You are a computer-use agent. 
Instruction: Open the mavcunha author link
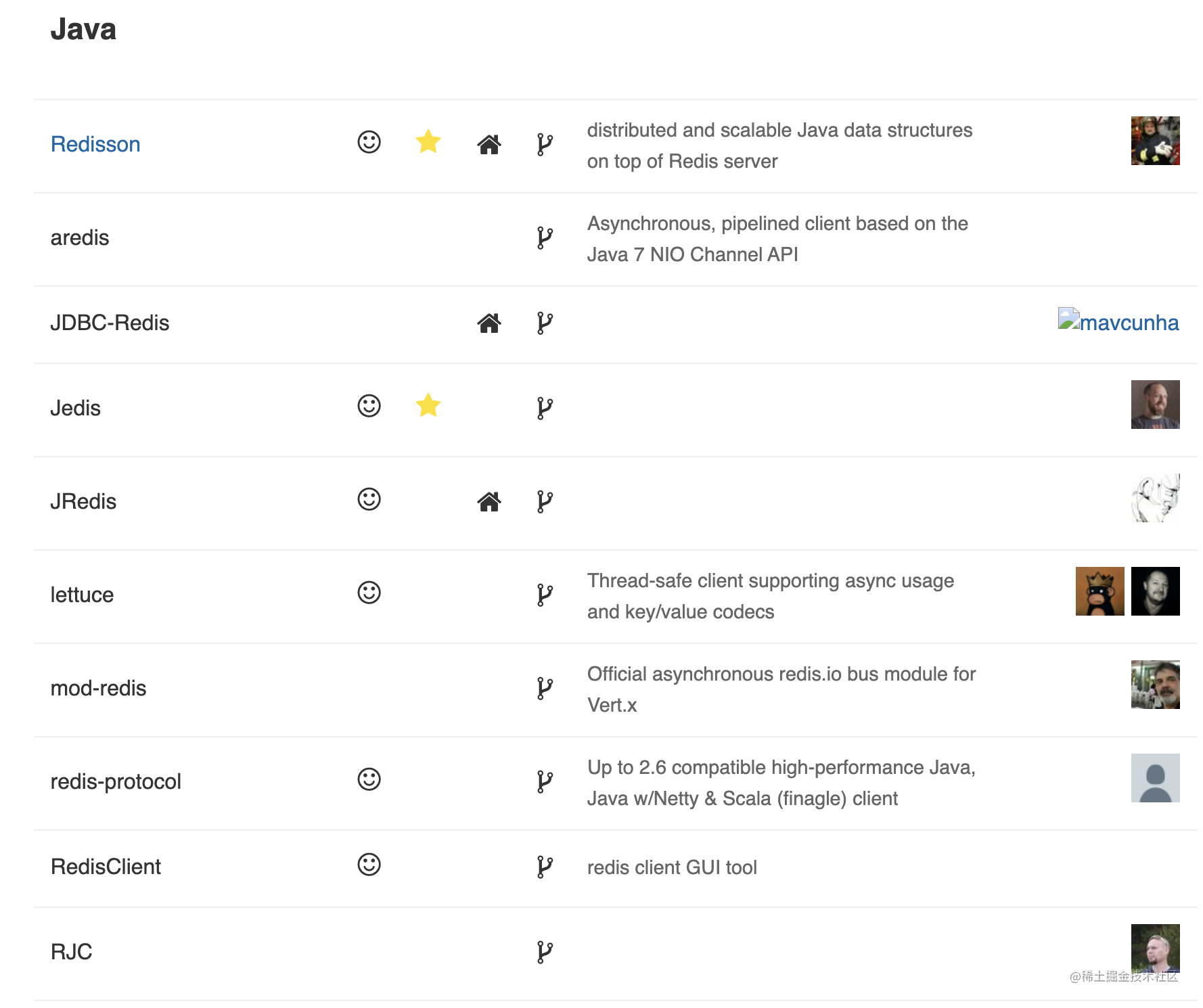[1118, 322]
